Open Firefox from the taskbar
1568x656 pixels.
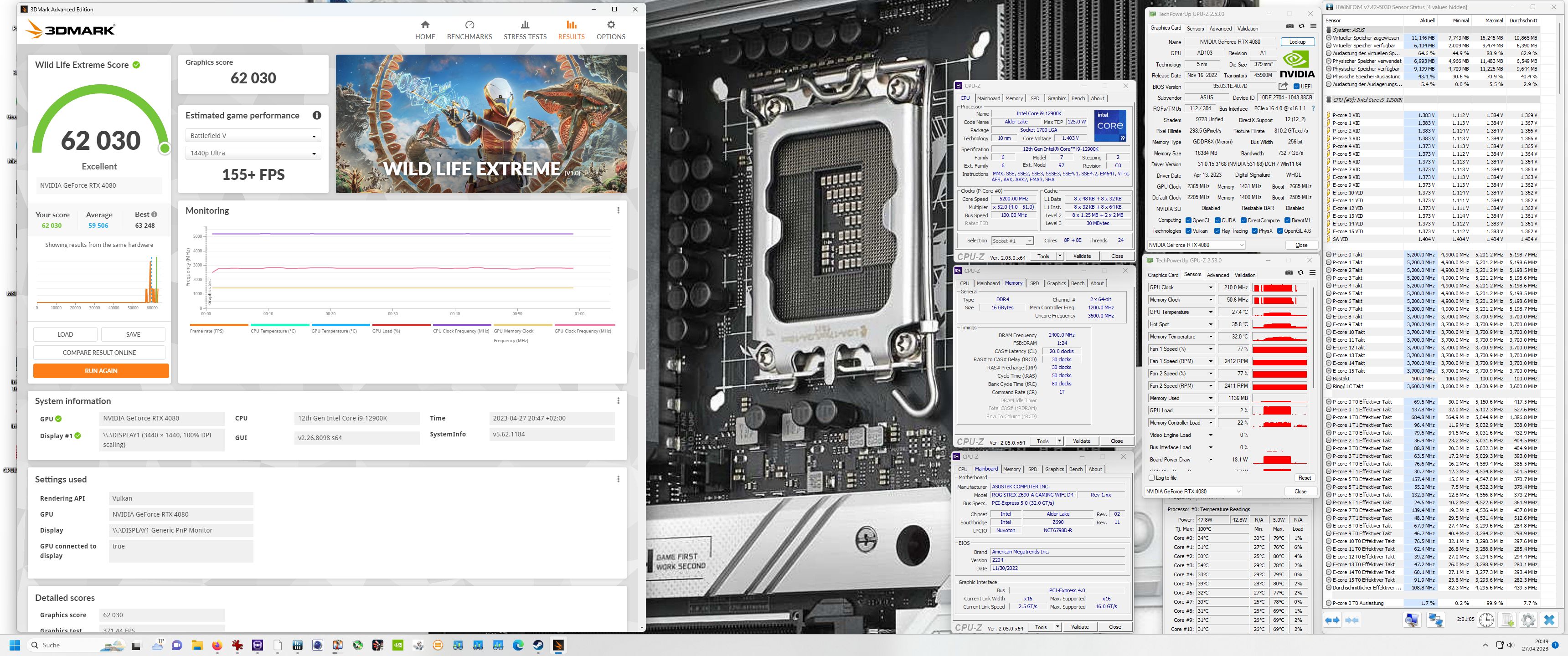click(217, 645)
